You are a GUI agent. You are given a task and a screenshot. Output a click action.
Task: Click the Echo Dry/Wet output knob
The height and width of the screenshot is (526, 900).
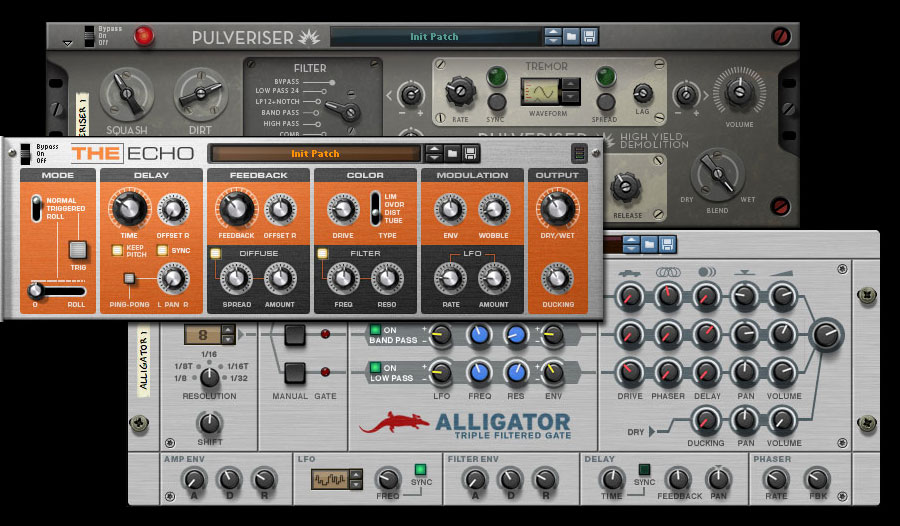(557, 208)
